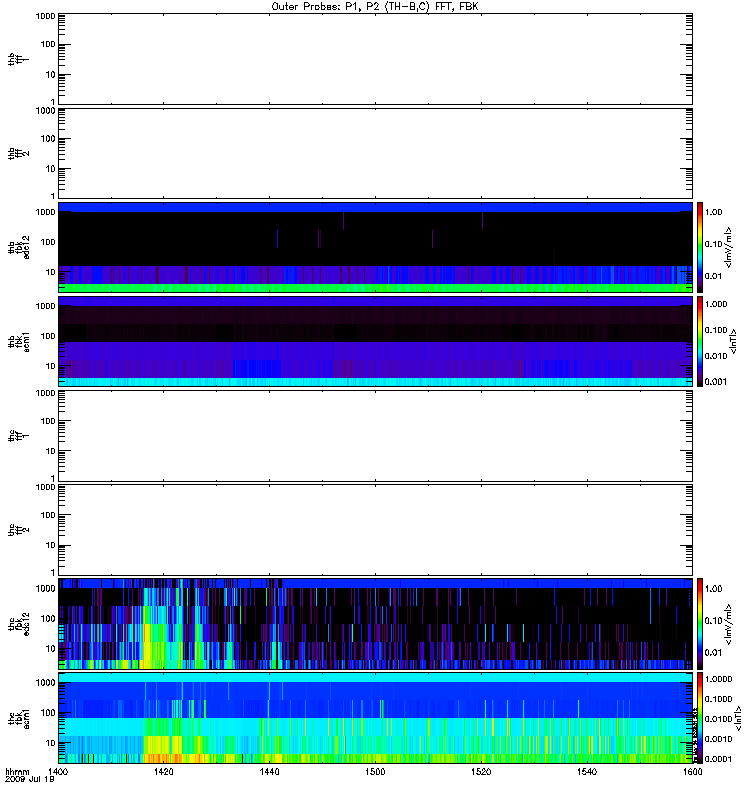Click "0.01" on the thb edc12 color scale
750x800 pixels.
[x=713, y=276]
